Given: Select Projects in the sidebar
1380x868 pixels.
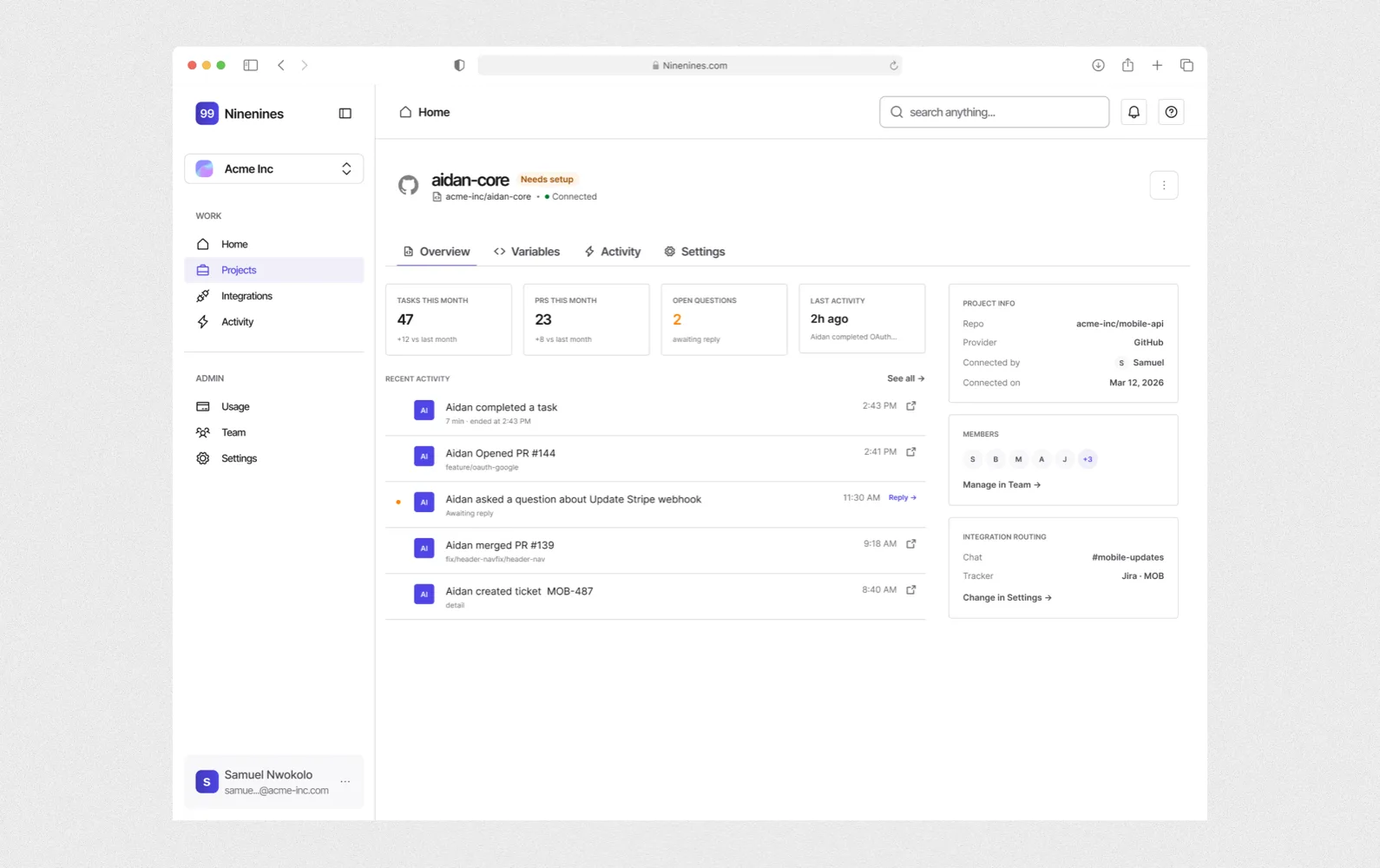Looking at the screenshot, I should pyautogui.click(x=274, y=270).
